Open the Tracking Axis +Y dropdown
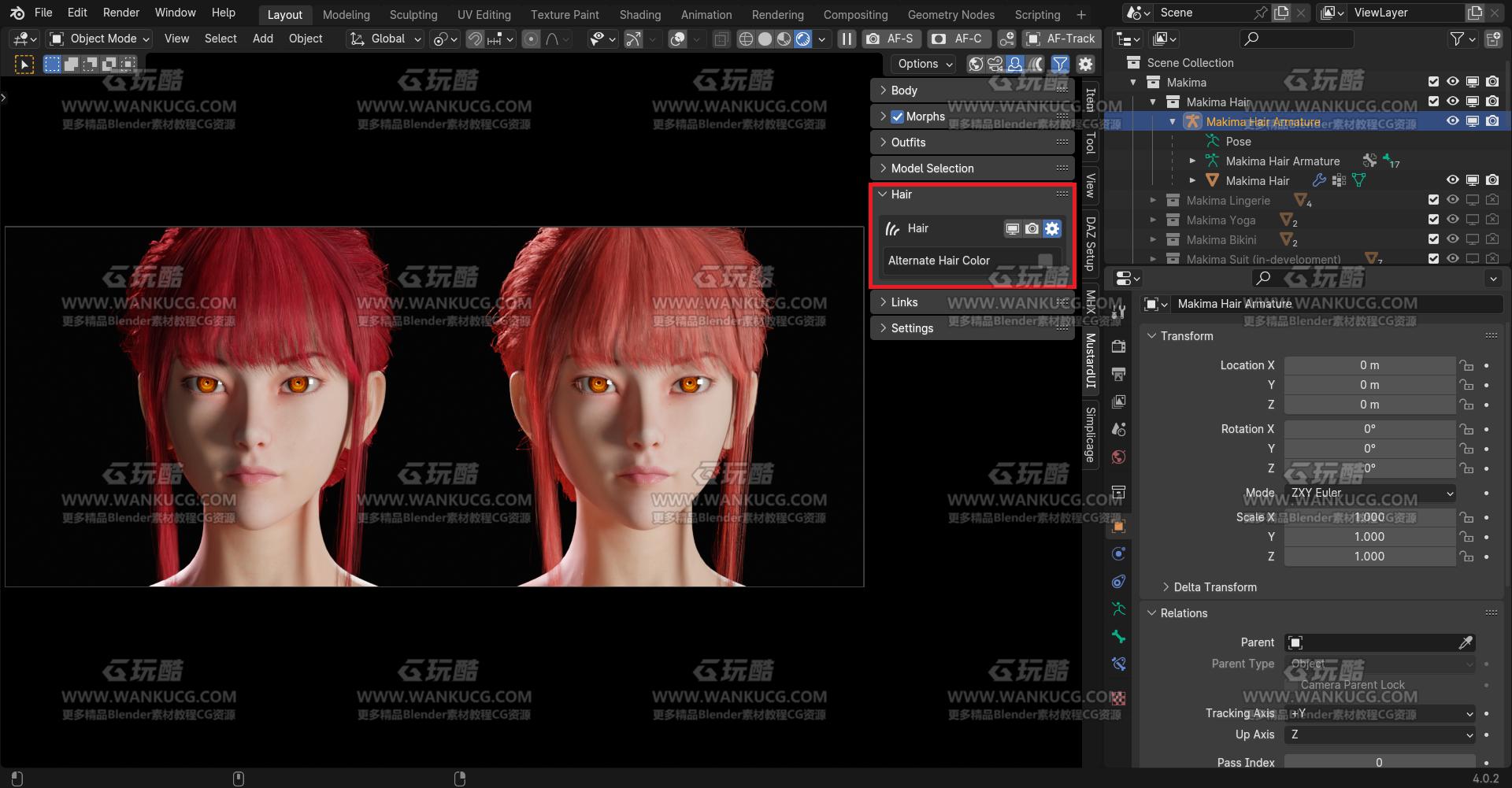Image resolution: width=1512 pixels, height=788 pixels. tap(1380, 713)
